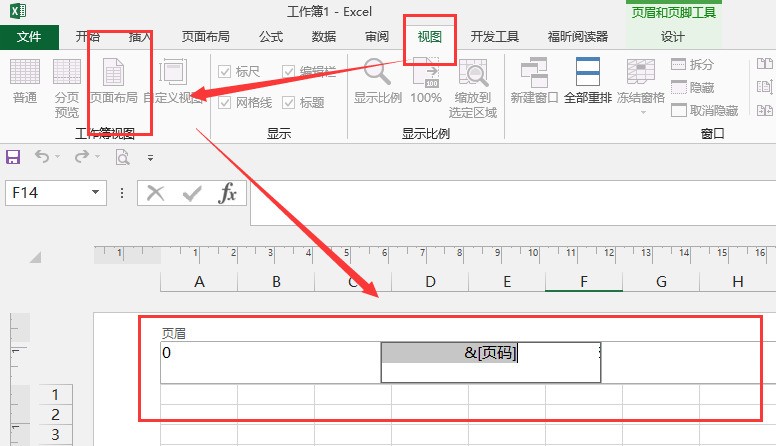Open Page Break Preview (分页预览)
Image resolution: width=776 pixels, height=446 pixels.
(67, 88)
